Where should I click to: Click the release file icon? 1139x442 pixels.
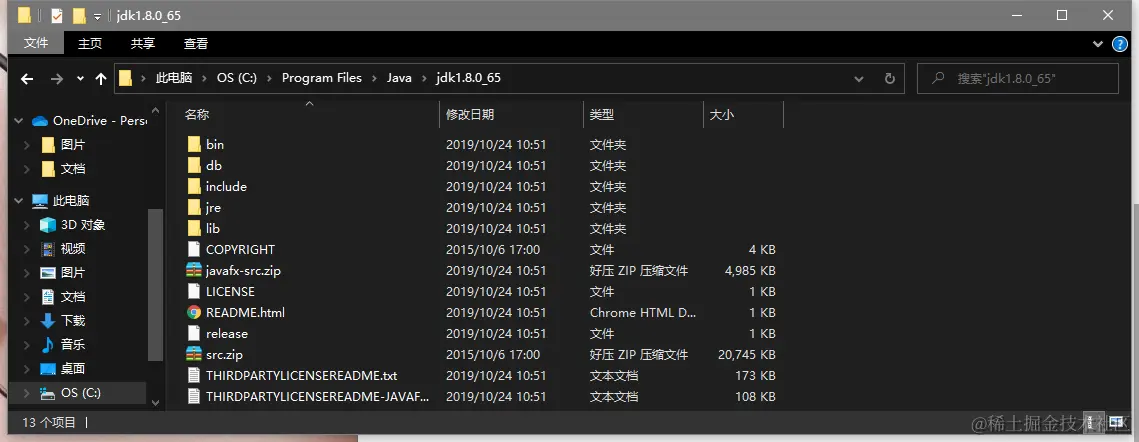coord(194,334)
